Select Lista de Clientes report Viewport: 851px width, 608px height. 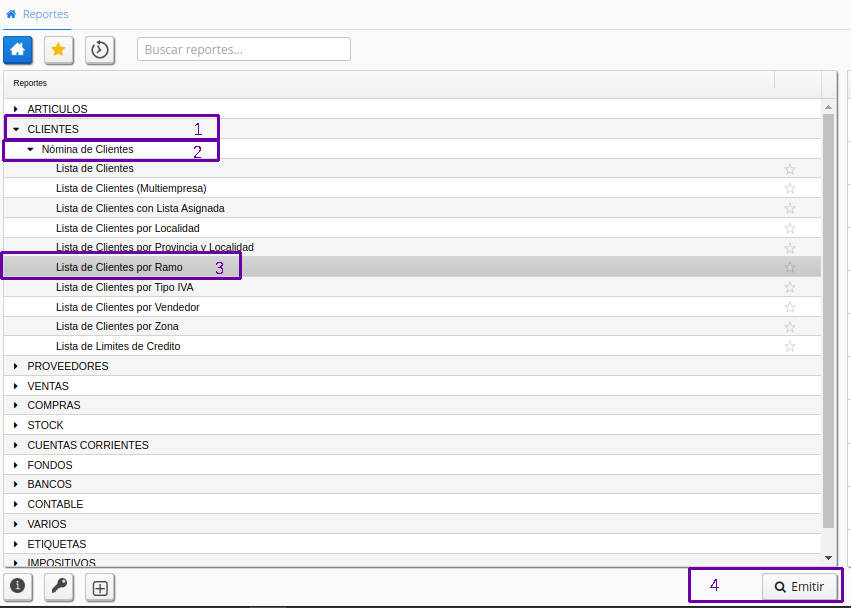click(x=94, y=168)
